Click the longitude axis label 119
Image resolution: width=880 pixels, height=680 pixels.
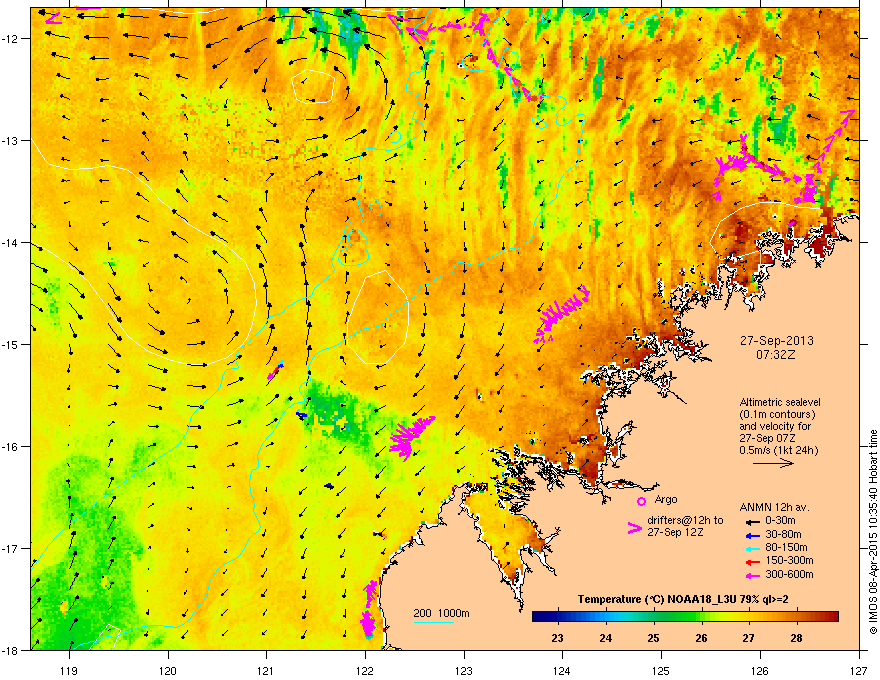coord(69,671)
